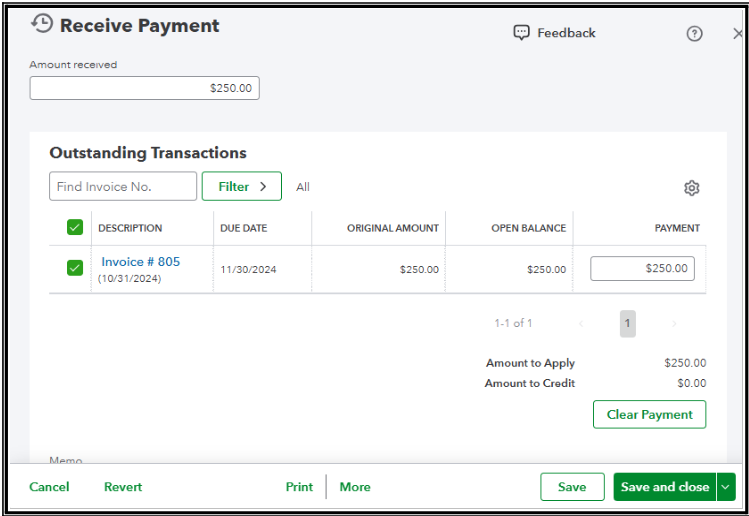Image resolution: width=749 pixels, height=516 pixels.
Task: Open the Feedback speech bubble icon
Action: pos(521,33)
